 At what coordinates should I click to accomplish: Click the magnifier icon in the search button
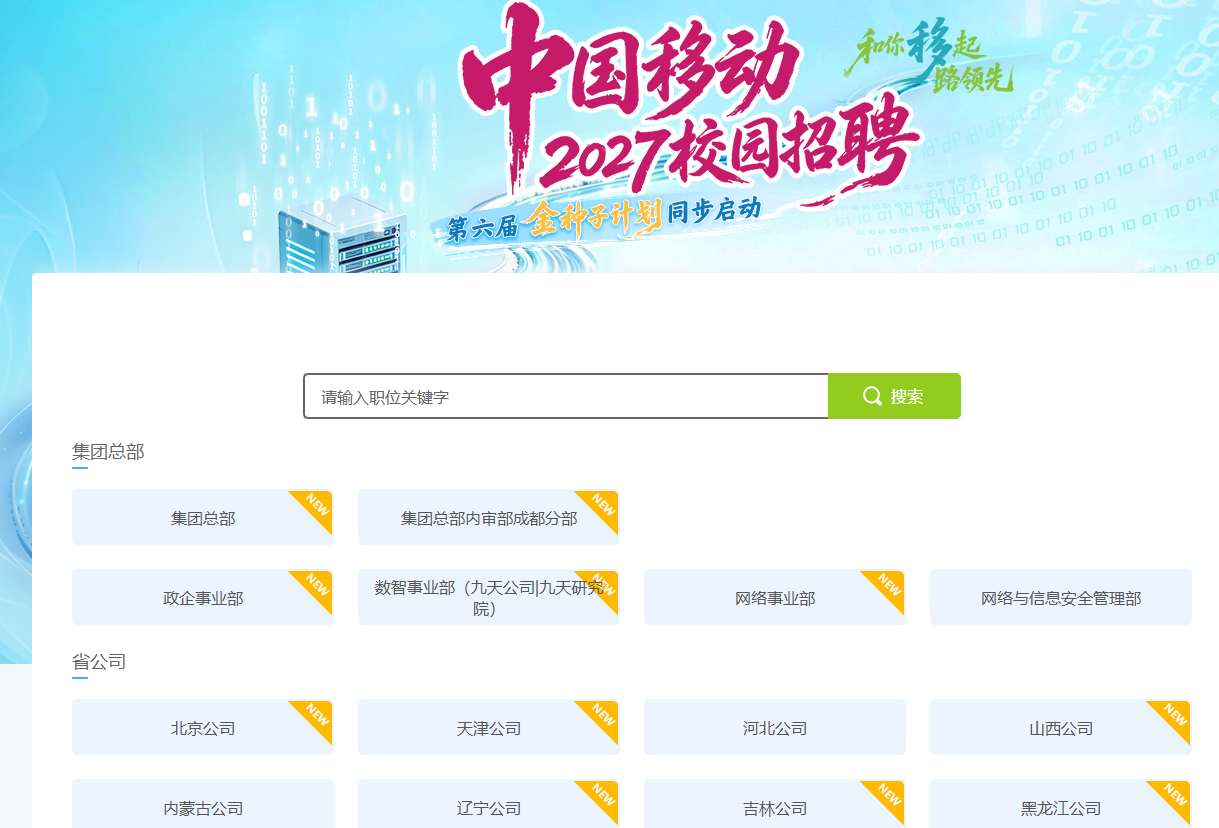[872, 396]
